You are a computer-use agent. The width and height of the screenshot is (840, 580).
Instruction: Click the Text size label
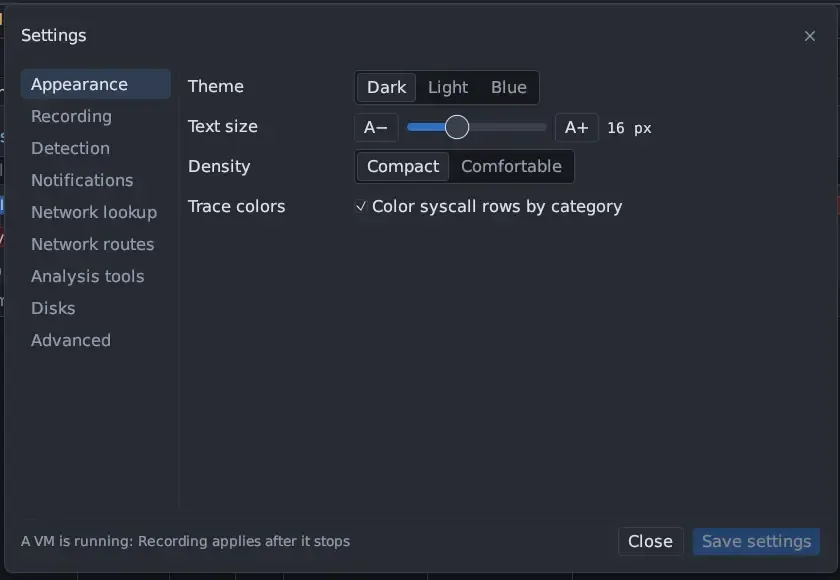[x=223, y=126]
